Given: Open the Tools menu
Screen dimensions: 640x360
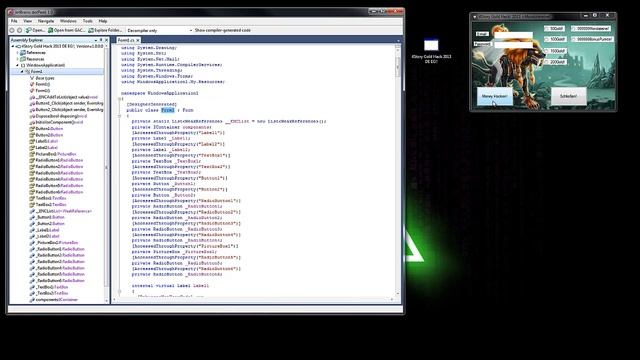Looking at the screenshot, I should pos(88,21).
